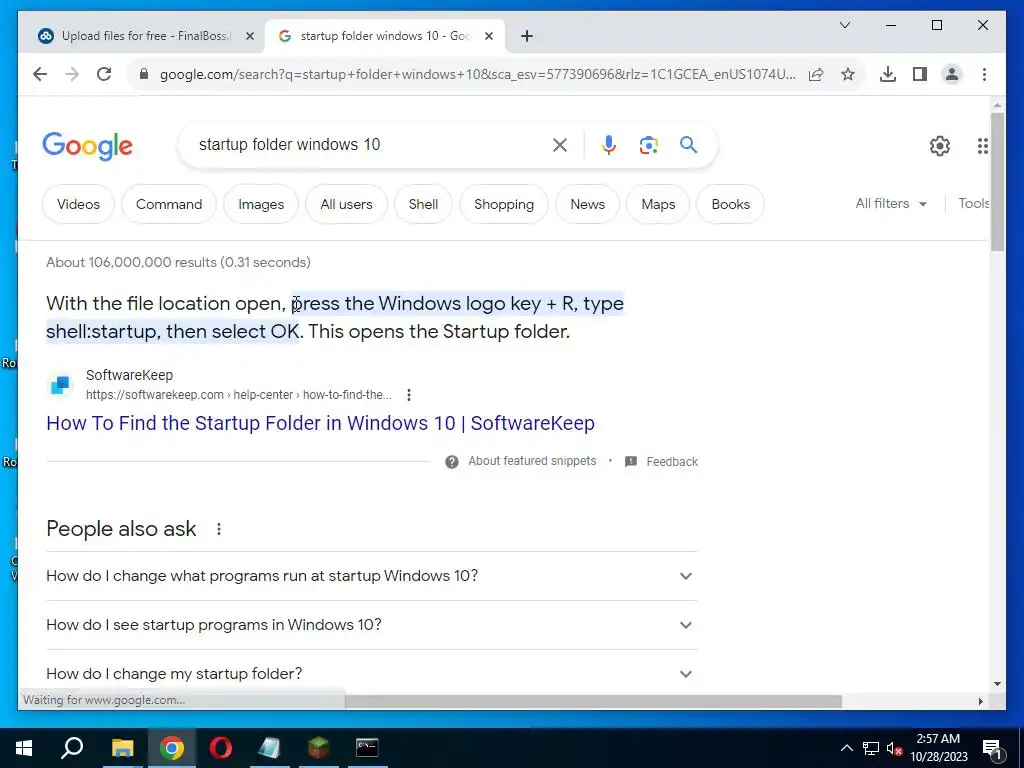The height and width of the screenshot is (768, 1024).
Task: Select the All users filter chip
Action: pos(346,204)
